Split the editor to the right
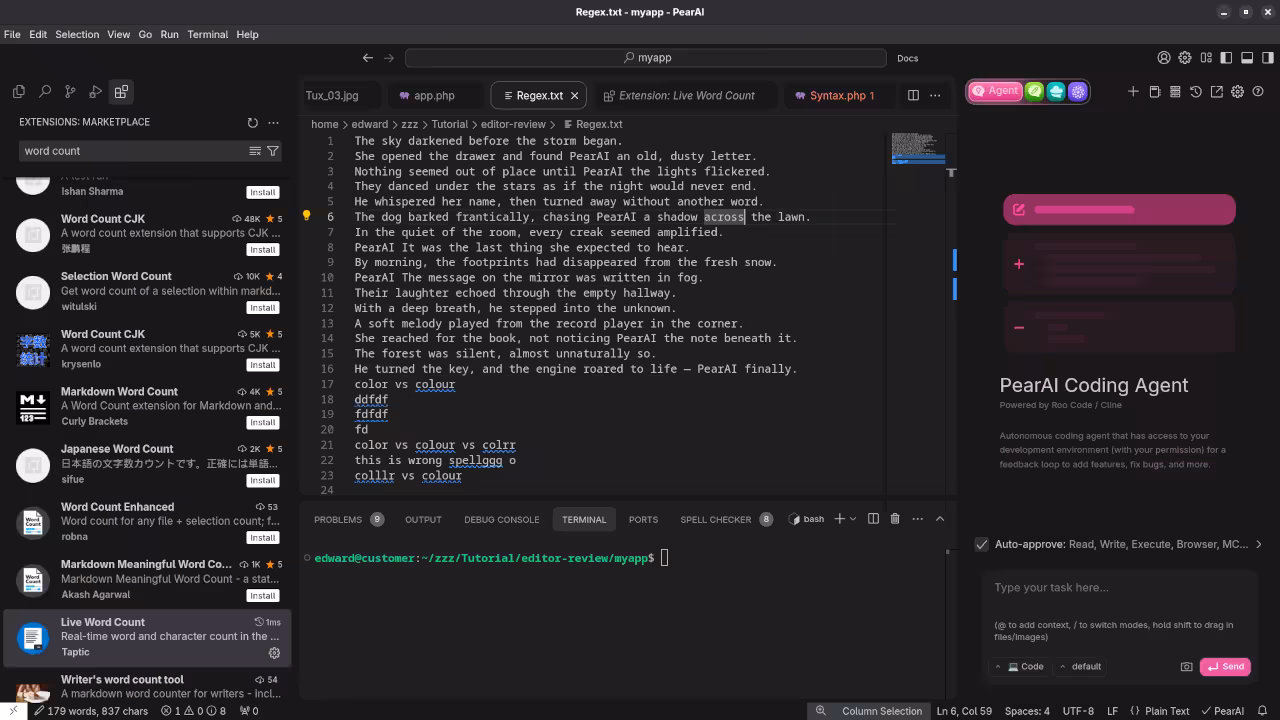Viewport: 1280px width, 720px height. point(913,95)
